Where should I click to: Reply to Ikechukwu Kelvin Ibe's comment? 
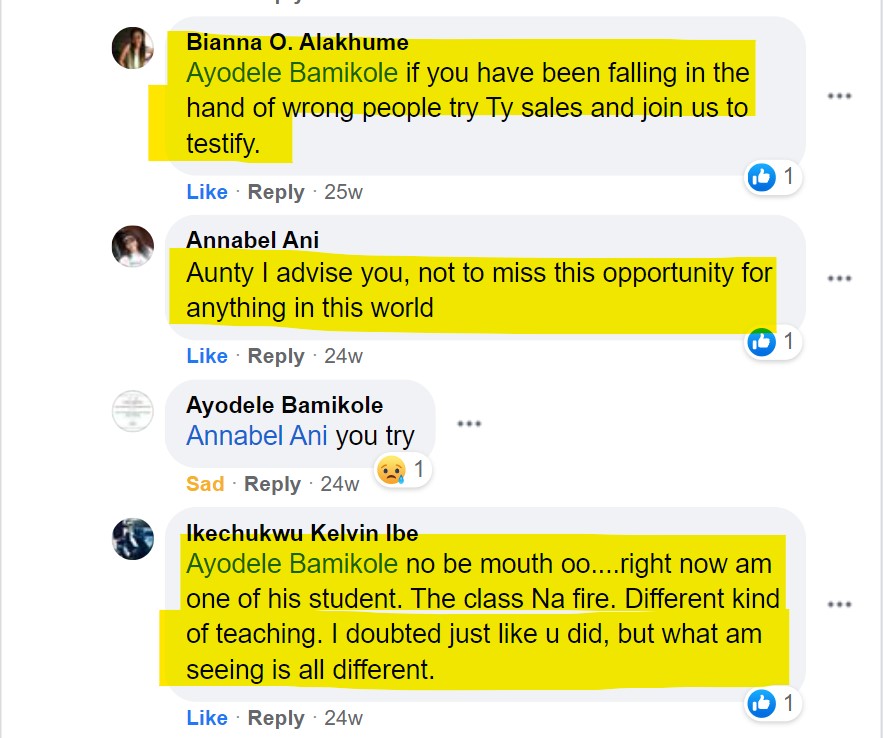coord(276,718)
